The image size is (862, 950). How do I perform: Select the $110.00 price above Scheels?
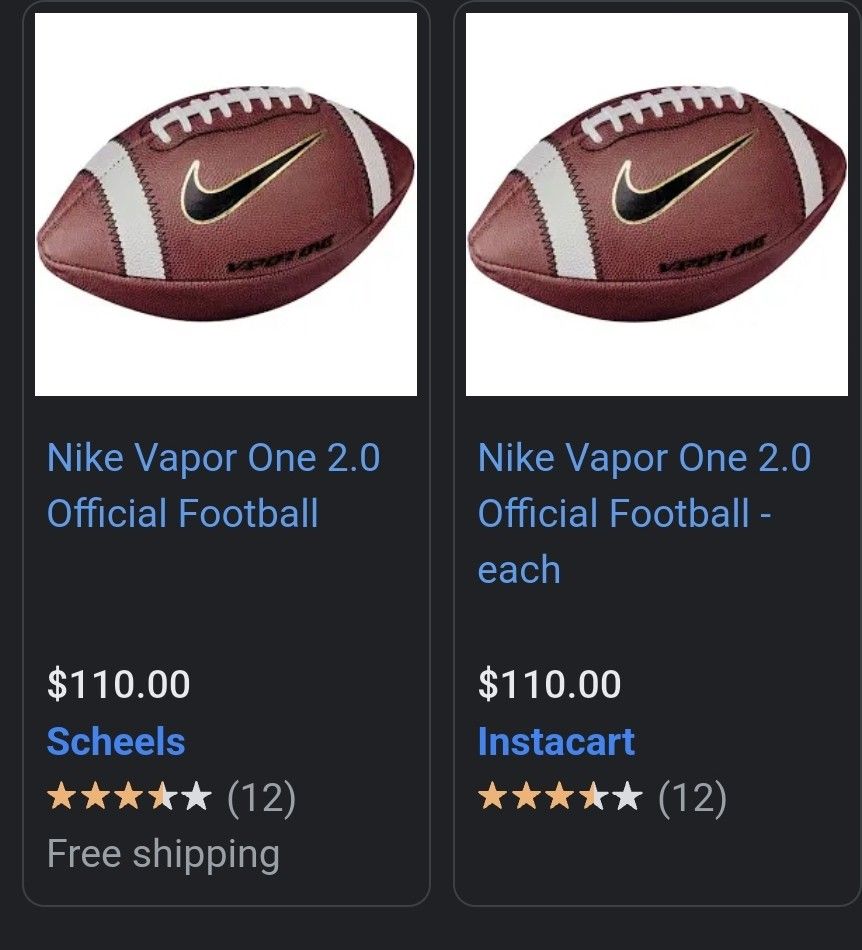tap(119, 684)
